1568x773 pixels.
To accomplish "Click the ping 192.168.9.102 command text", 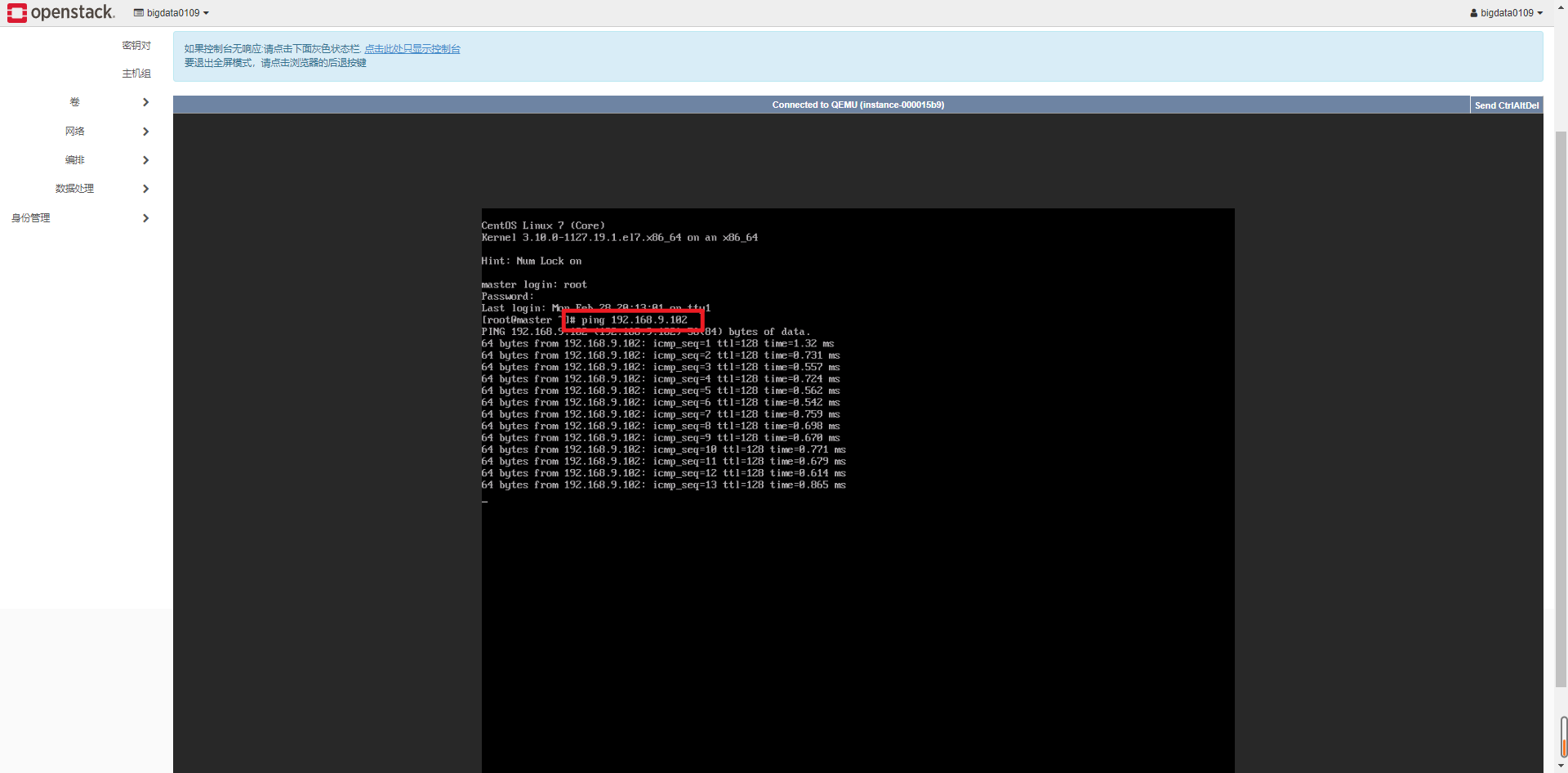I will click(x=635, y=320).
